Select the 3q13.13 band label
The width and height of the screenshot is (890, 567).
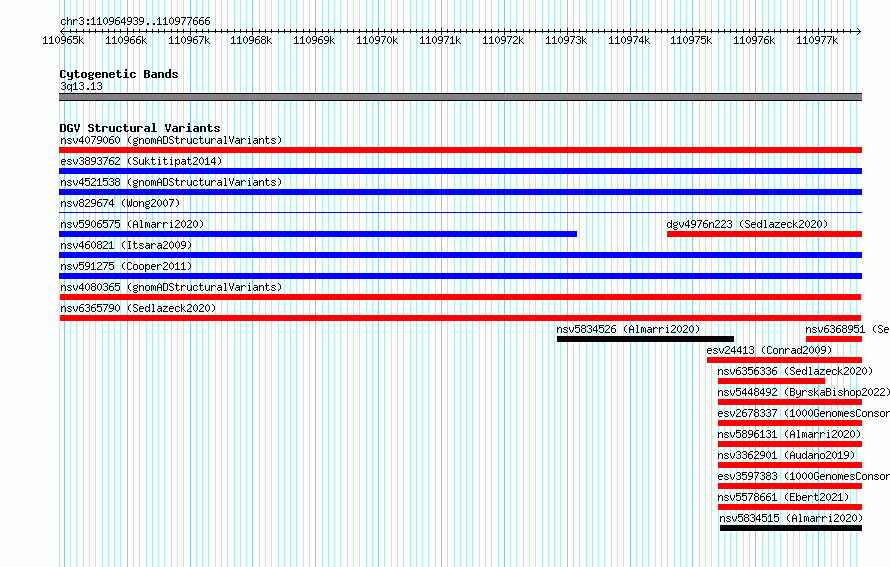[x=81, y=86]
